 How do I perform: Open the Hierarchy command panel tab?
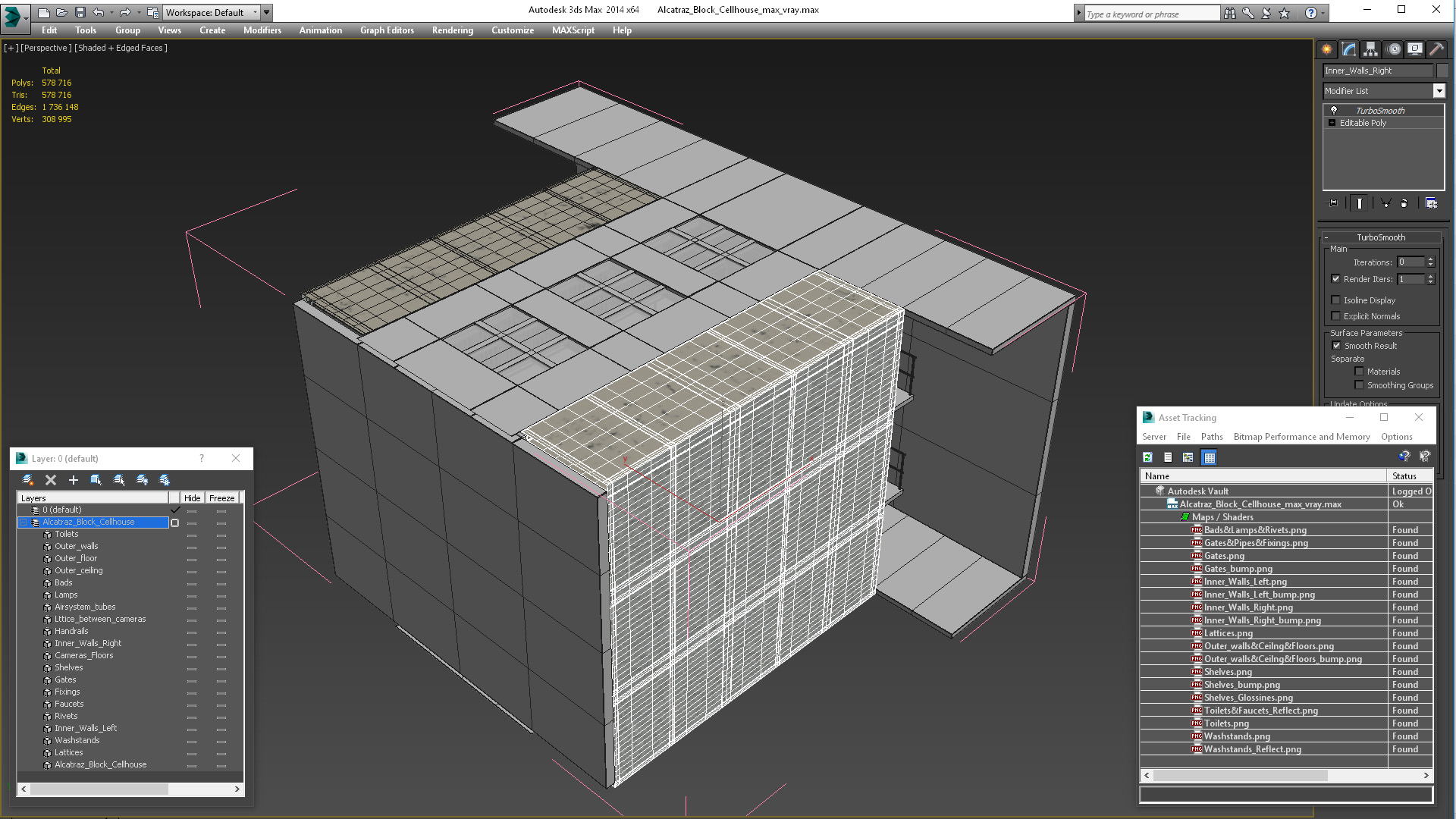click(1370, 49)
